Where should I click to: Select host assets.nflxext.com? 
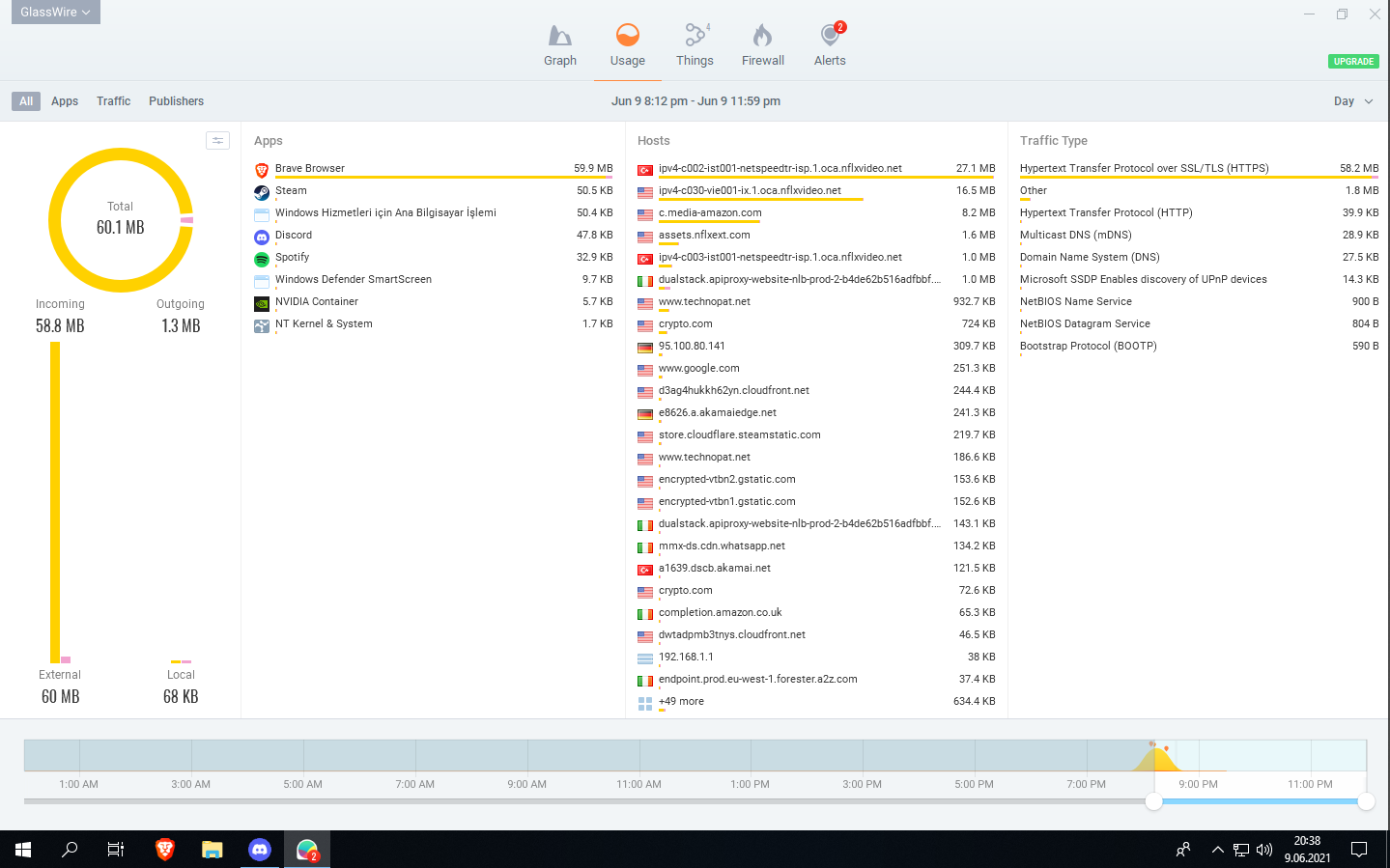pos(816,236)
